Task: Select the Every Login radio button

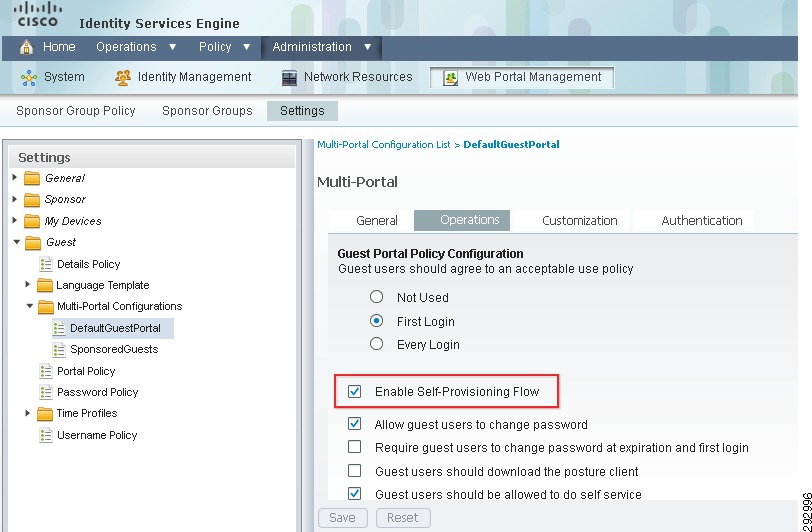Action: (x=376, y=344)
